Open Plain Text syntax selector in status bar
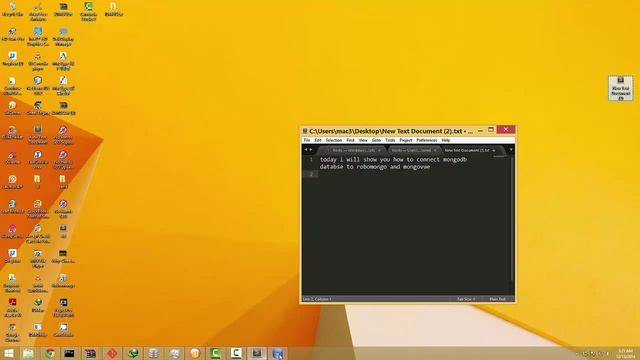The image size is (640, 360). tap(498, 299)
